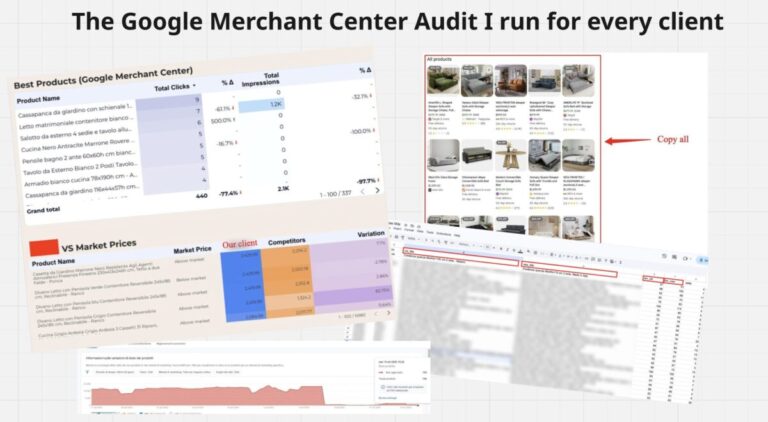The image size is (768, 422).
Task: Click the red performance chart area
Action: [207, 396]
